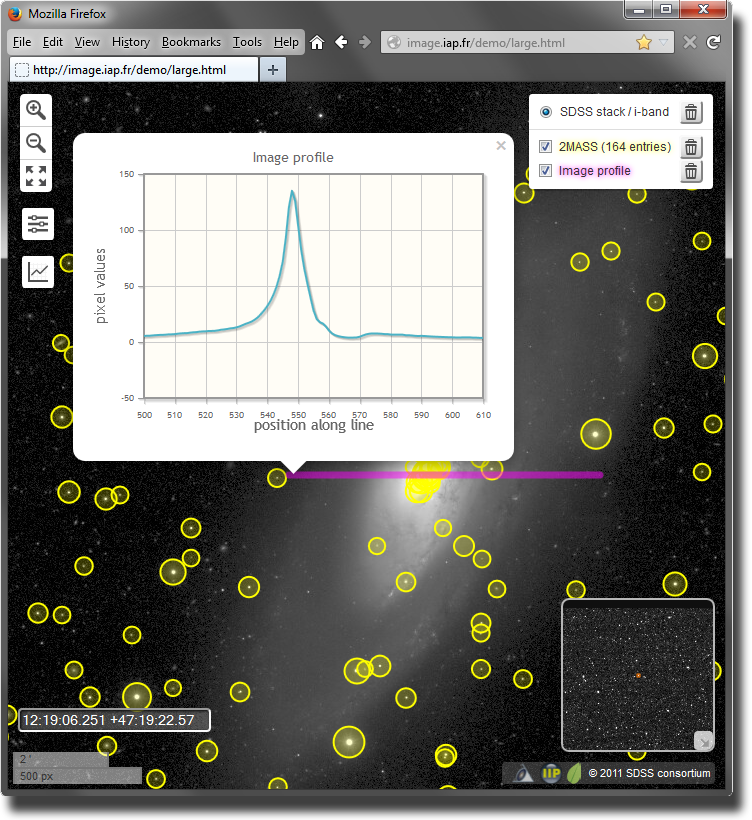Click the zoom in magnifier button
Image resolution: width=752 pixels, height=820 pixels.
(x=36, y=110)
